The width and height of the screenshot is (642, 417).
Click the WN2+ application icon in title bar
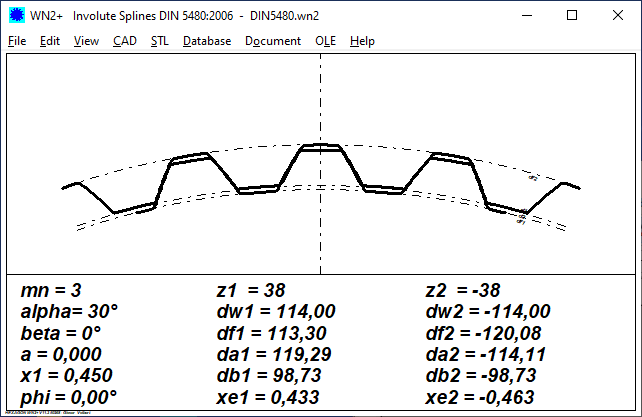(x=16, y=16)
